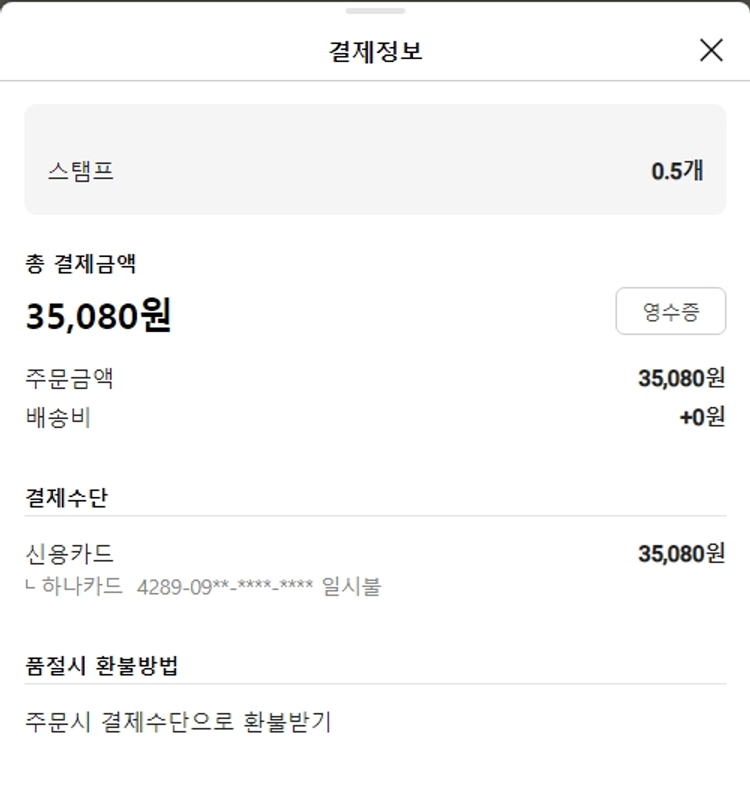The image size is (750, 795).
Task: Click the 하나카드 card name
Action: [82, 586]
